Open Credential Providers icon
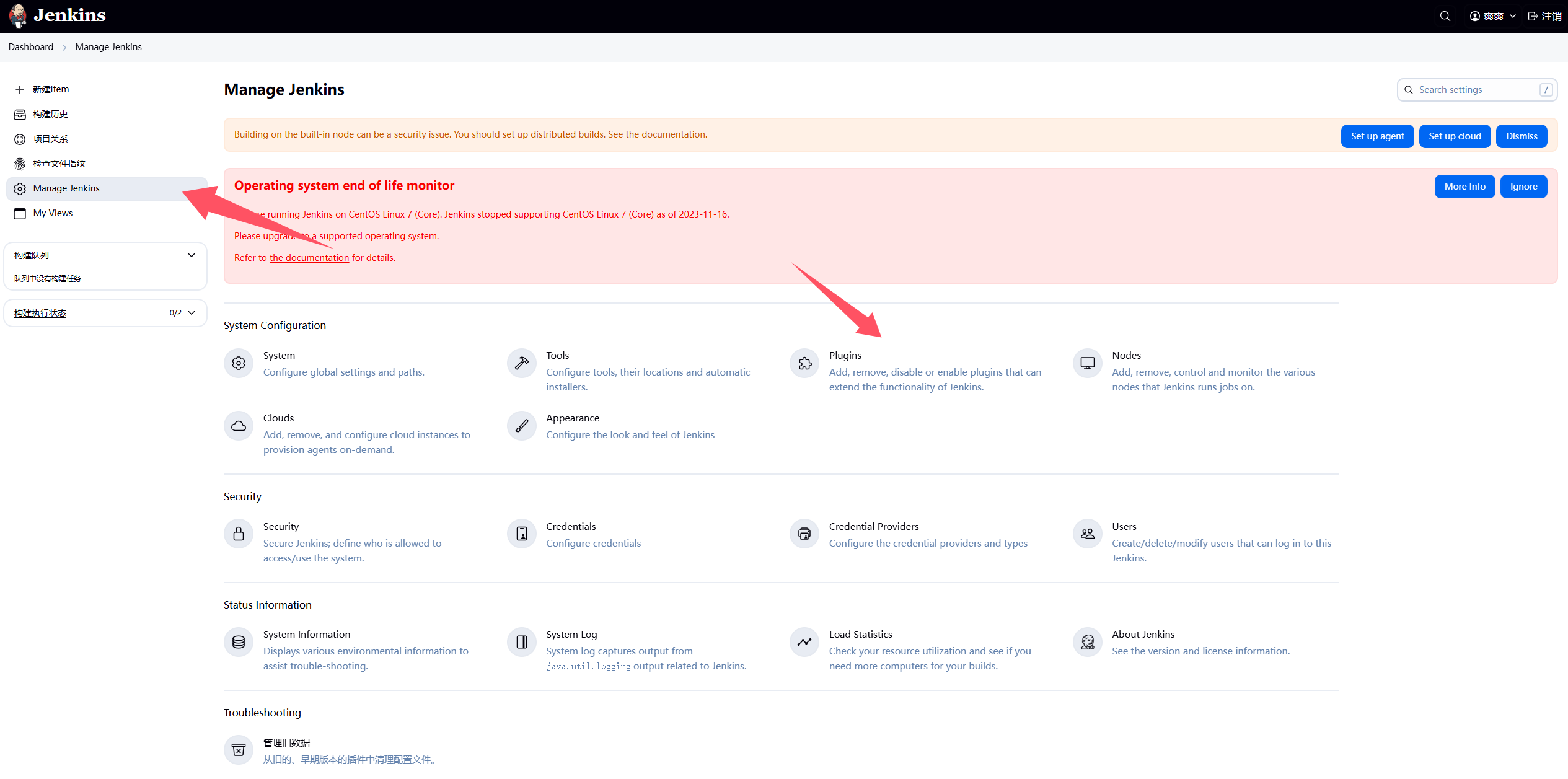 pyautogui.click(x=804, y=534)
